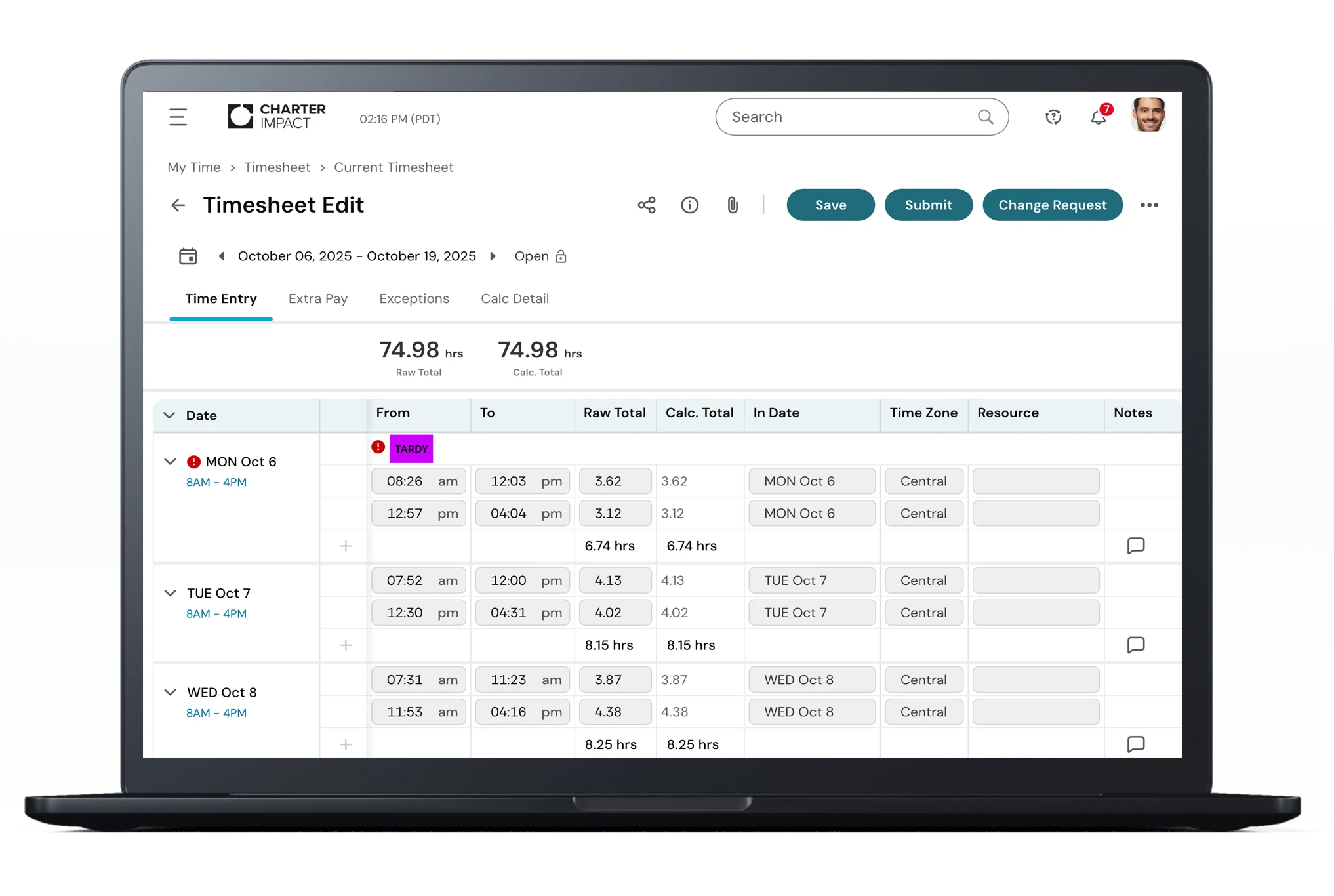Viewport: 1334px width, 896px height.
Task: Open the hamburger navigation menu
Action: click(x=178, y=117)
